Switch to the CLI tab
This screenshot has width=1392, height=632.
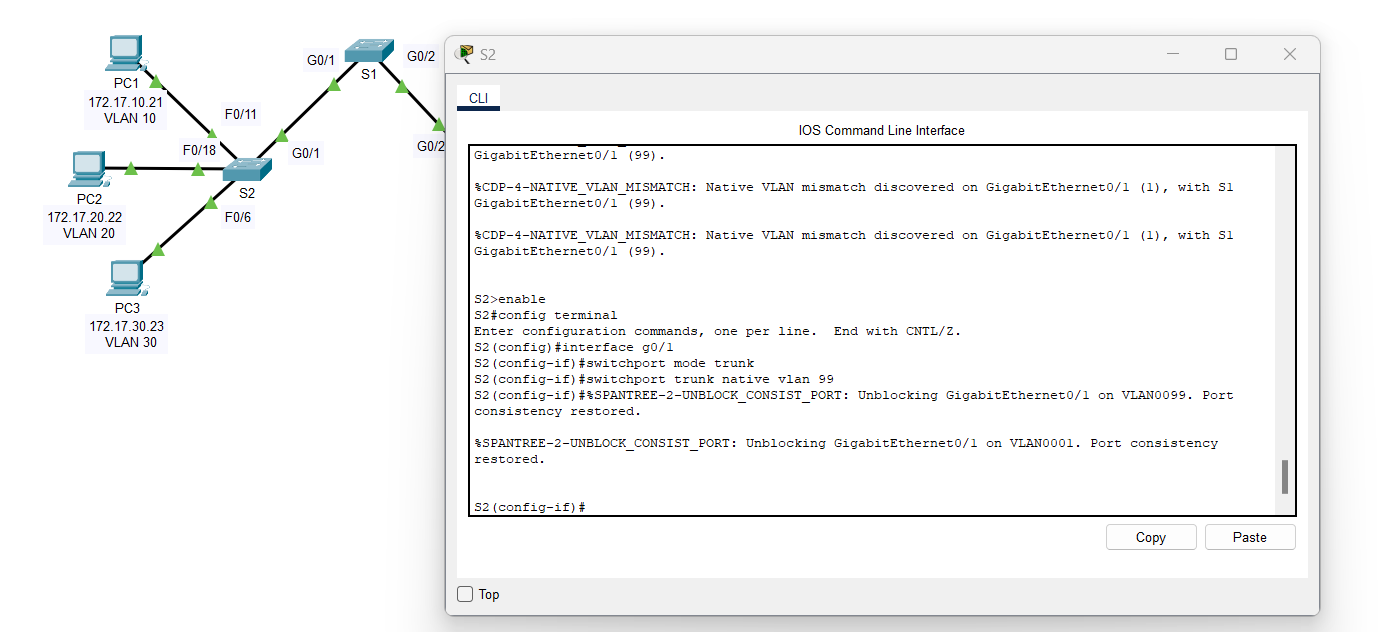click(x=478, y=97)
